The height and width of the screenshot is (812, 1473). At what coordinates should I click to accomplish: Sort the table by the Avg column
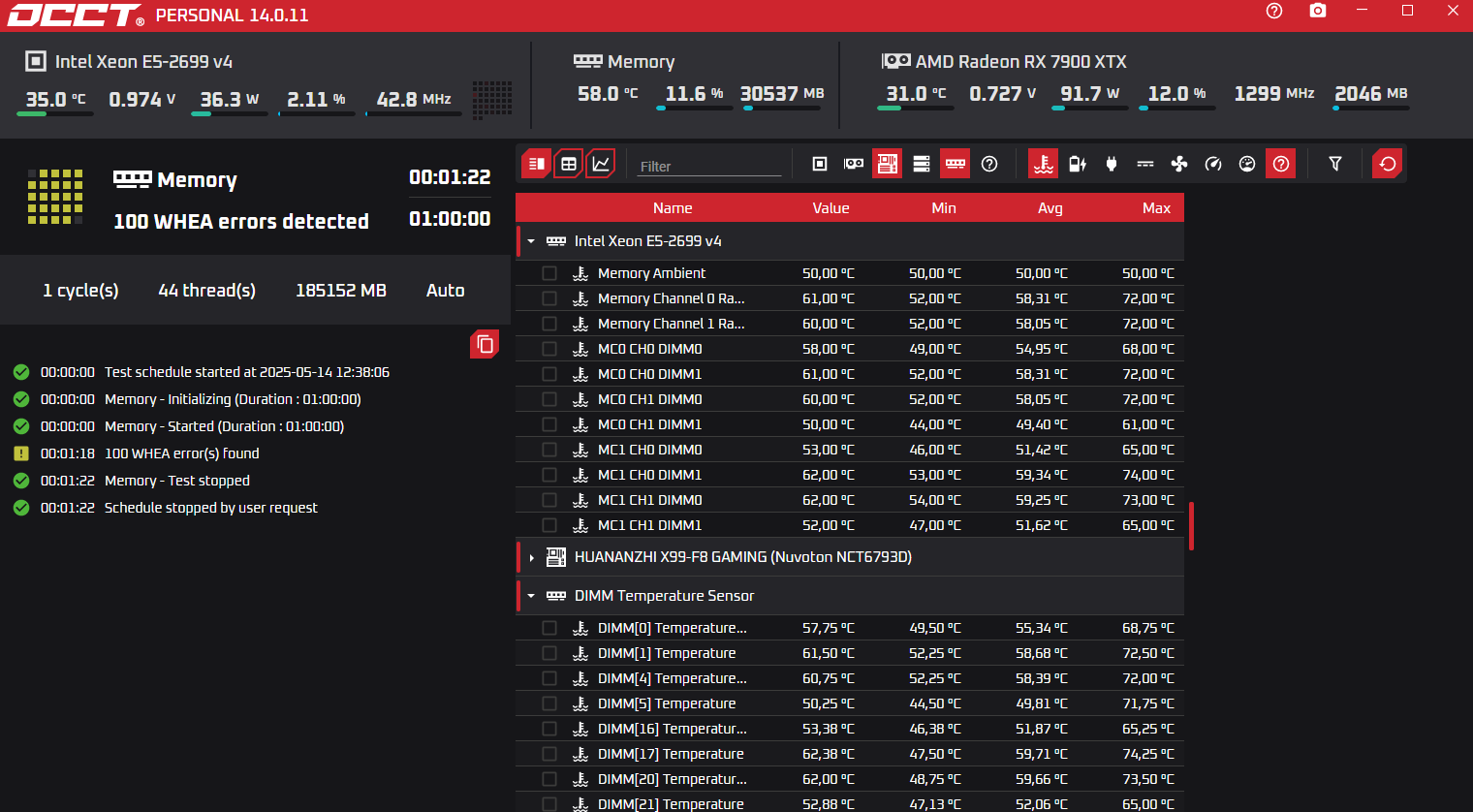[1050, 208]
